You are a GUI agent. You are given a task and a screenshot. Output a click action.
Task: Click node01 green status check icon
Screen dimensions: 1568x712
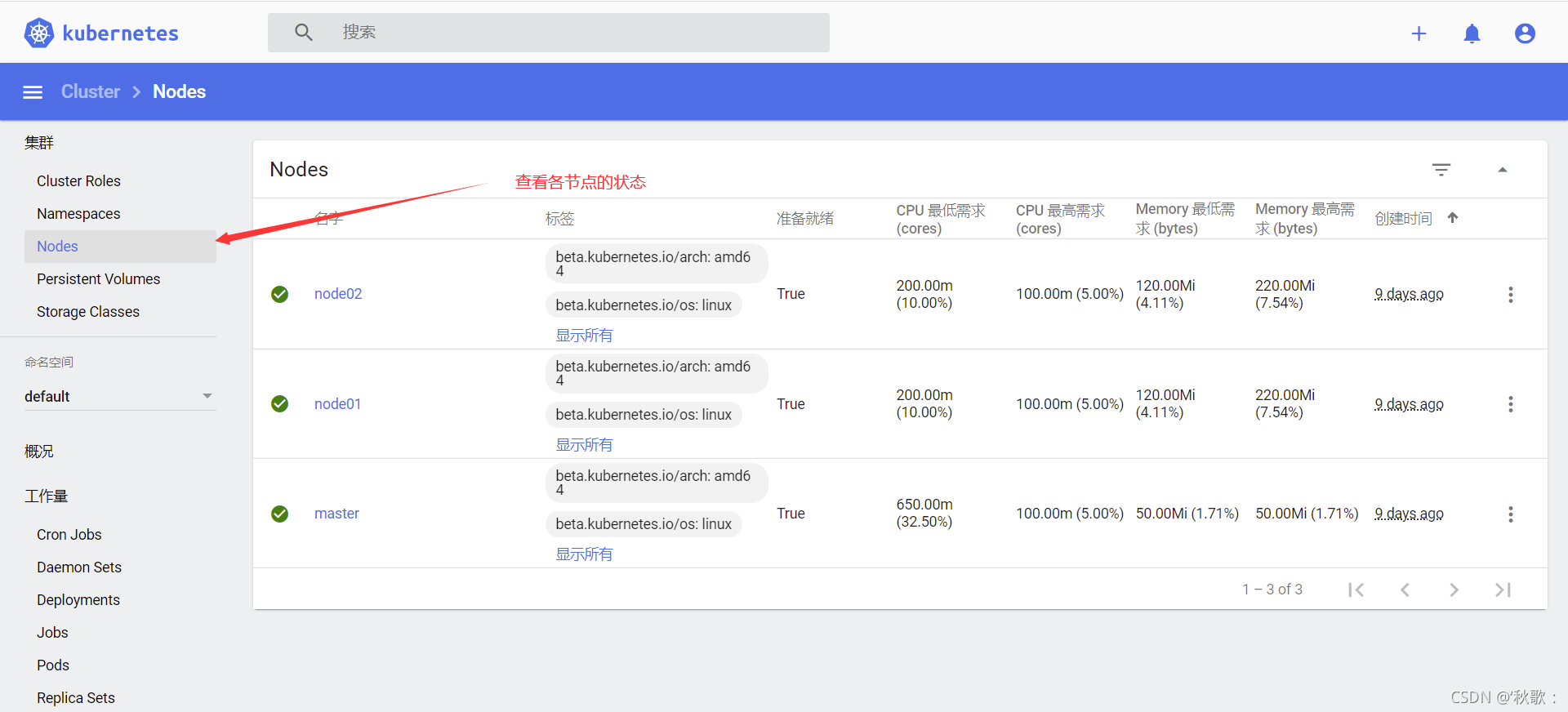pos(279,404)
